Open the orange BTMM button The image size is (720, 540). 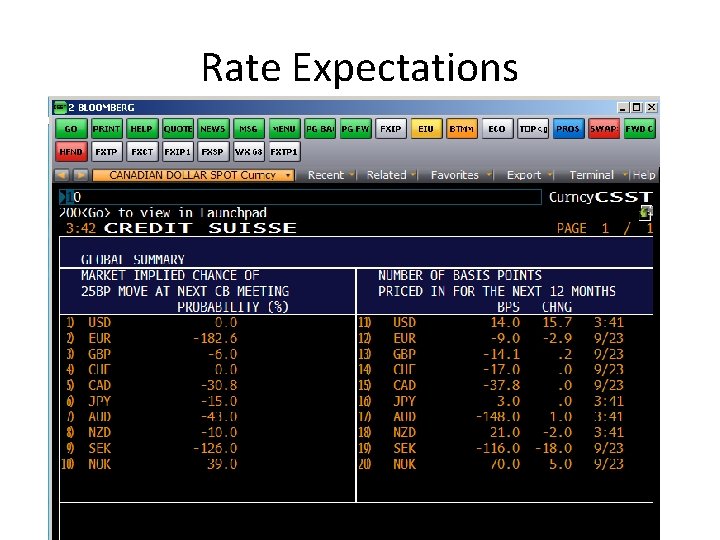[462, 129]
